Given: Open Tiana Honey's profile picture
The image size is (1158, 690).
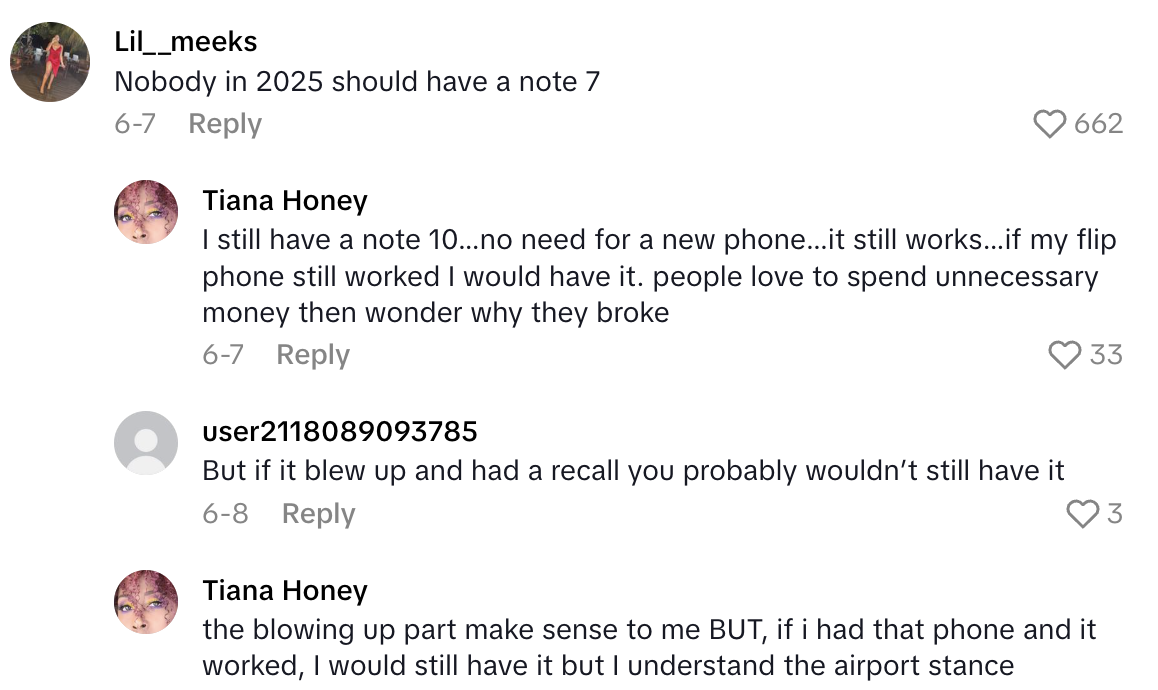Looking at the screenshot, I should (145, 212).
